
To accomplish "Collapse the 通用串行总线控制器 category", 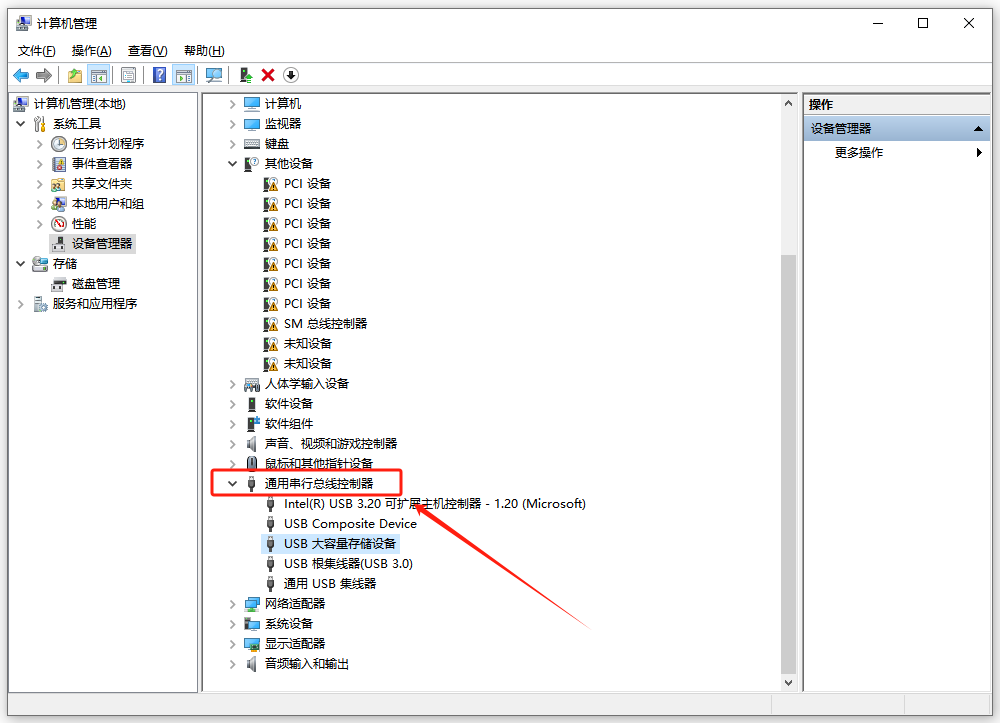I will [233, 484].
